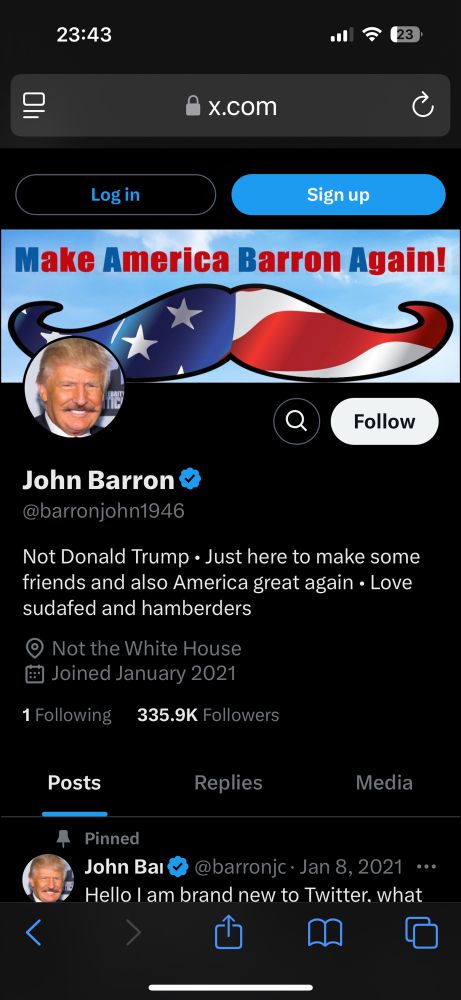Tap the Safari back arrow
461x1000 pixels.
coord(33,933)
